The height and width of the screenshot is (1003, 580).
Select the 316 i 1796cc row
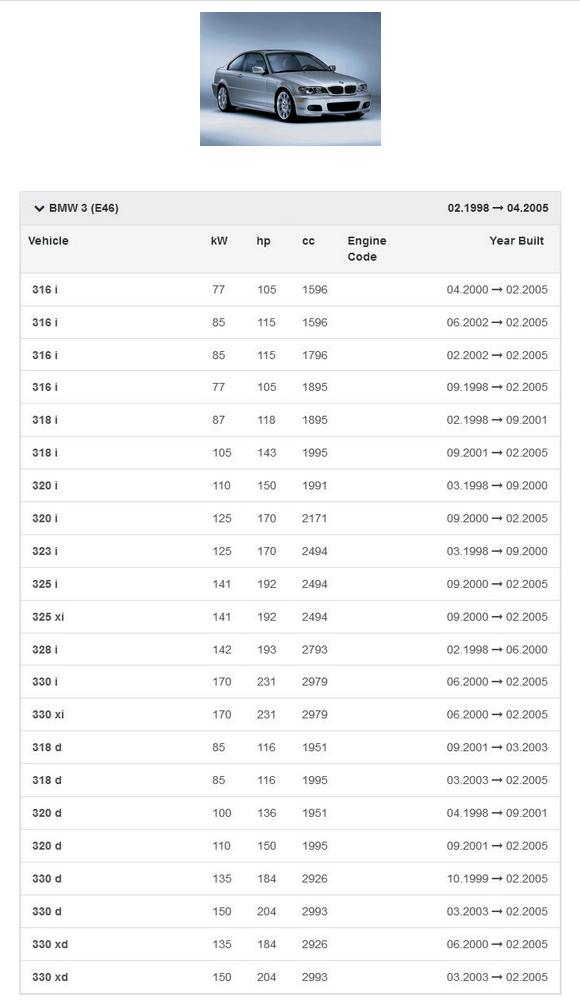[290, 355]
